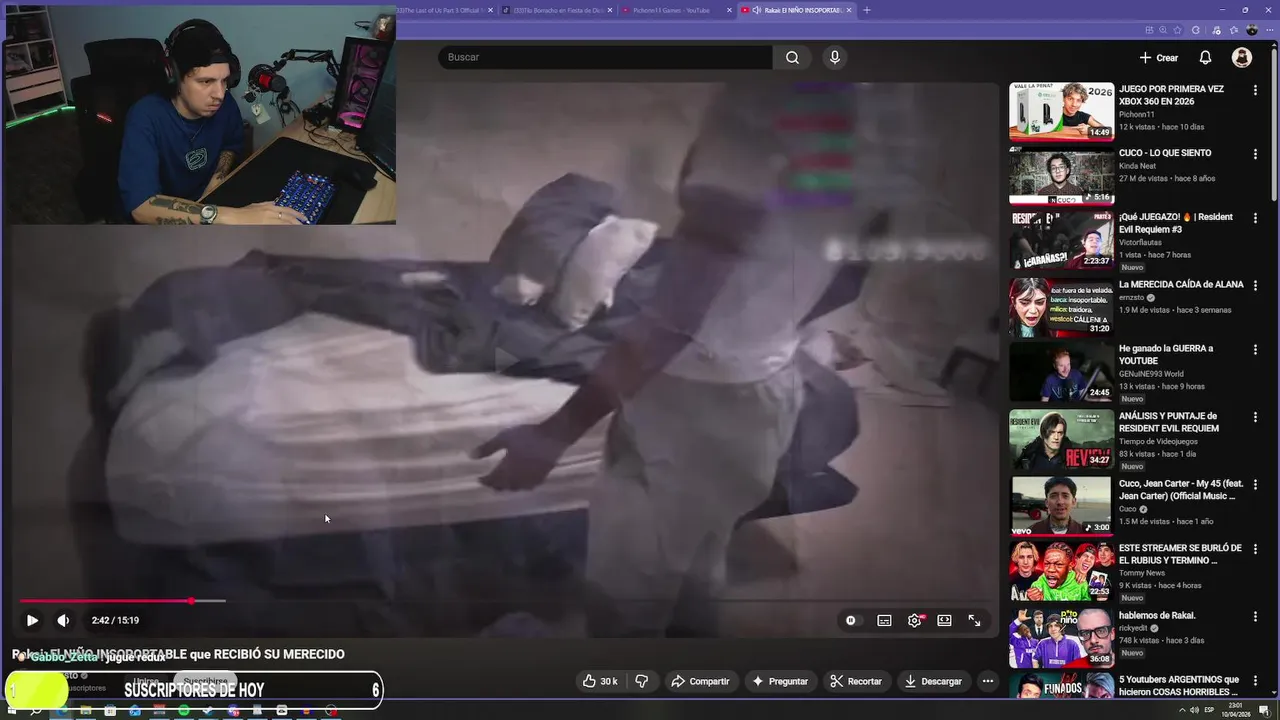The width and height of the screenshot is (1280, 720).
Task: Open more actions ellipsis below video
Action: [x=987, y=681]
